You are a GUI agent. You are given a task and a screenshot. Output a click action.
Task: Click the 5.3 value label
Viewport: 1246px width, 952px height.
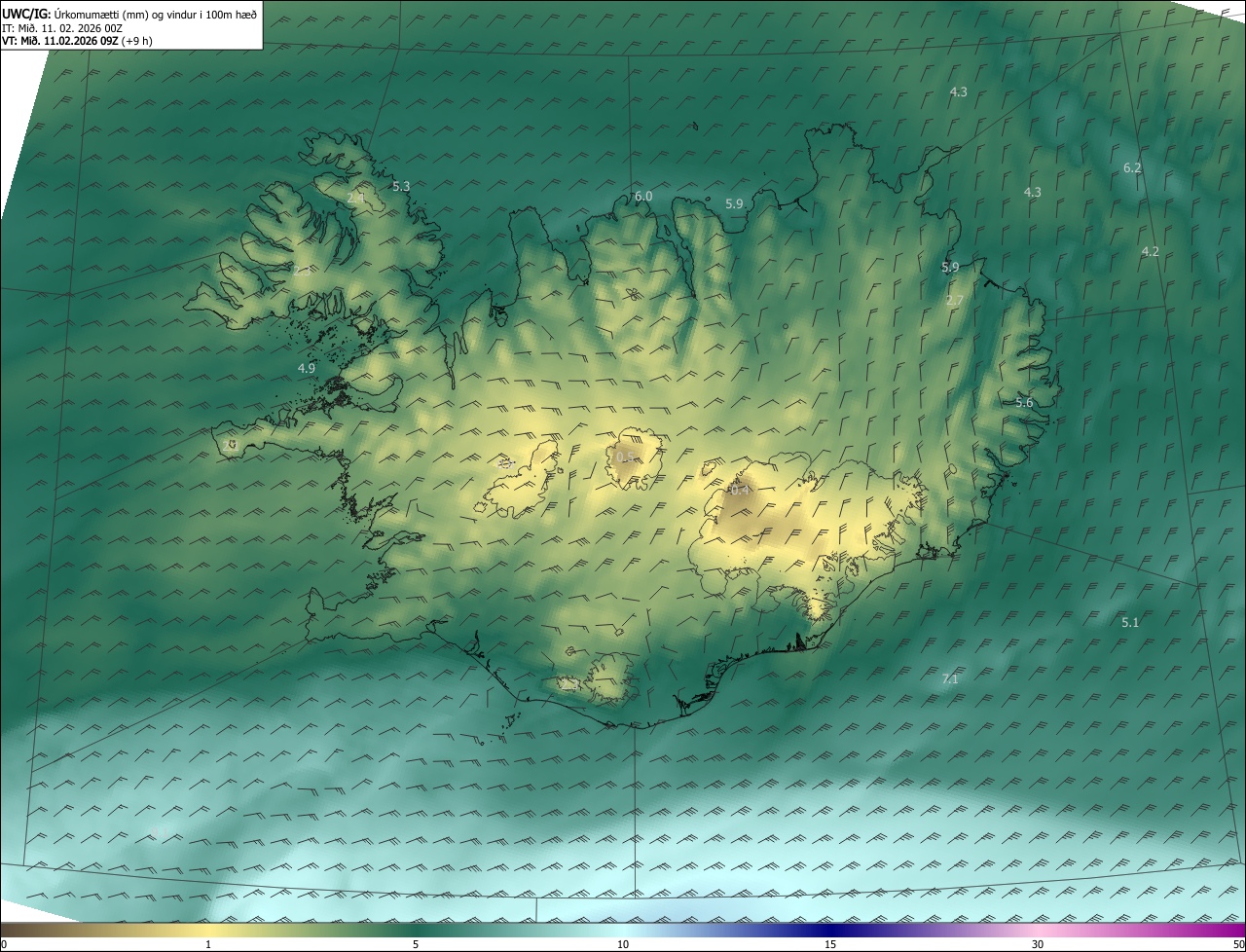point(401,186)
